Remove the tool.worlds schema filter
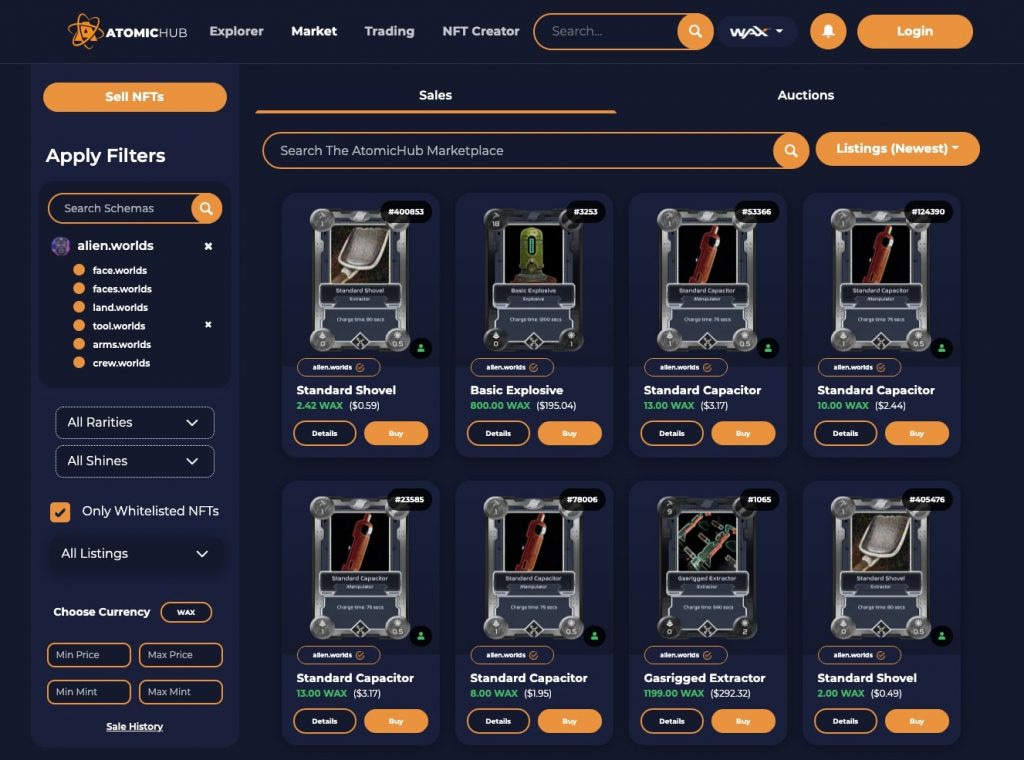This screenshot has width=1024, height=760. pyautogui.click(x=208, y=325)
